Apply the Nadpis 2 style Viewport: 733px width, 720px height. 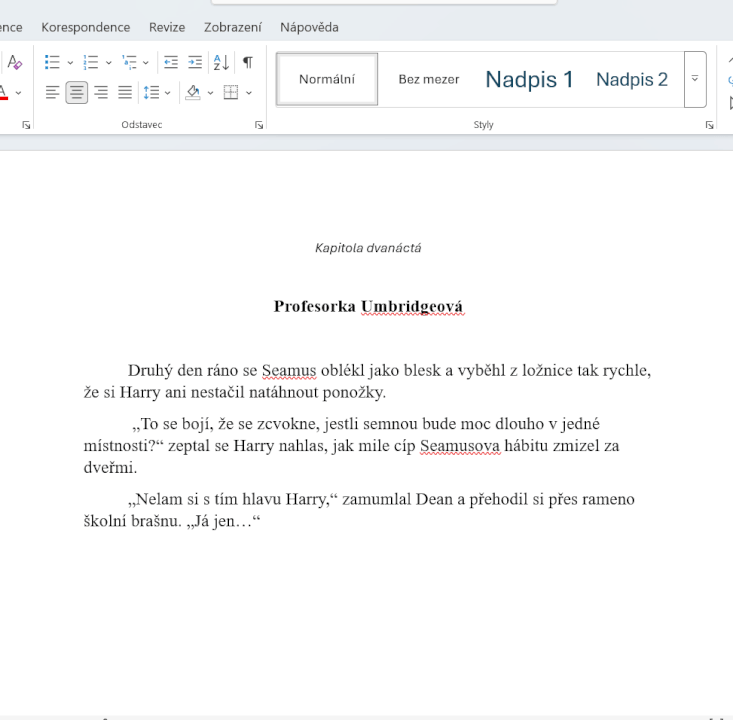(632, 79)
